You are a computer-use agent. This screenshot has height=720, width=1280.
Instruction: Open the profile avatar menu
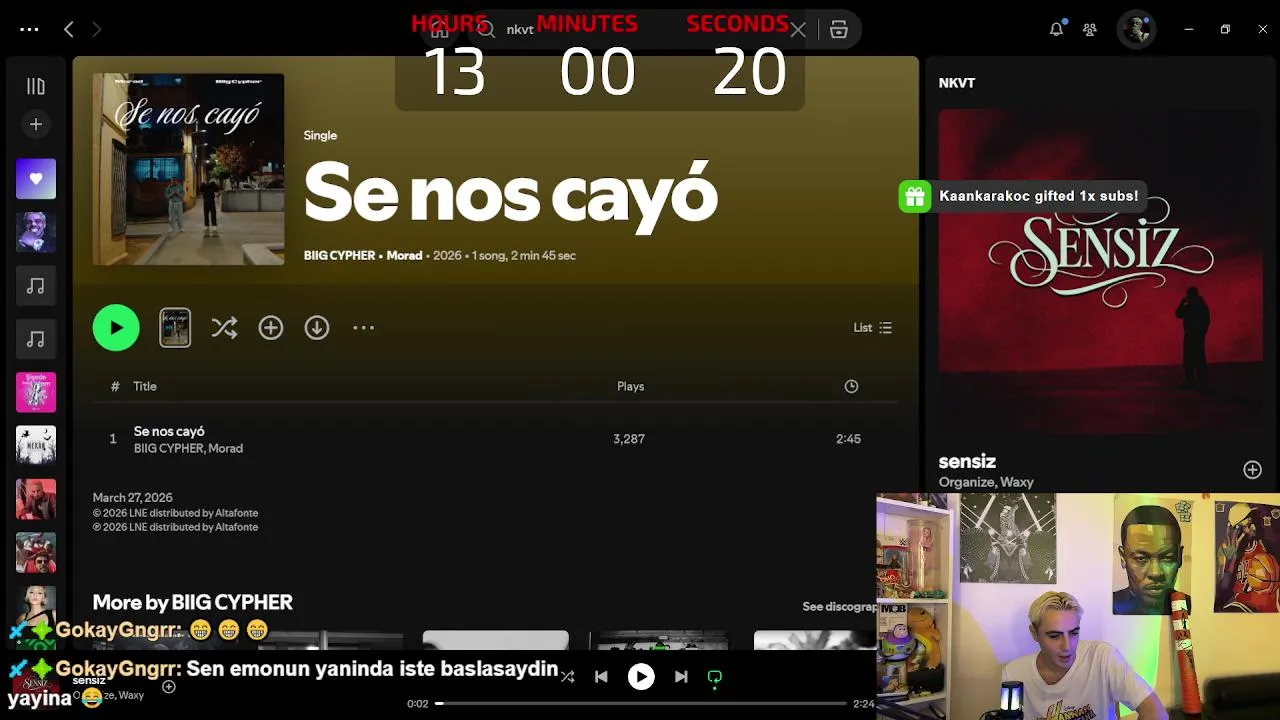[1136, 29]
